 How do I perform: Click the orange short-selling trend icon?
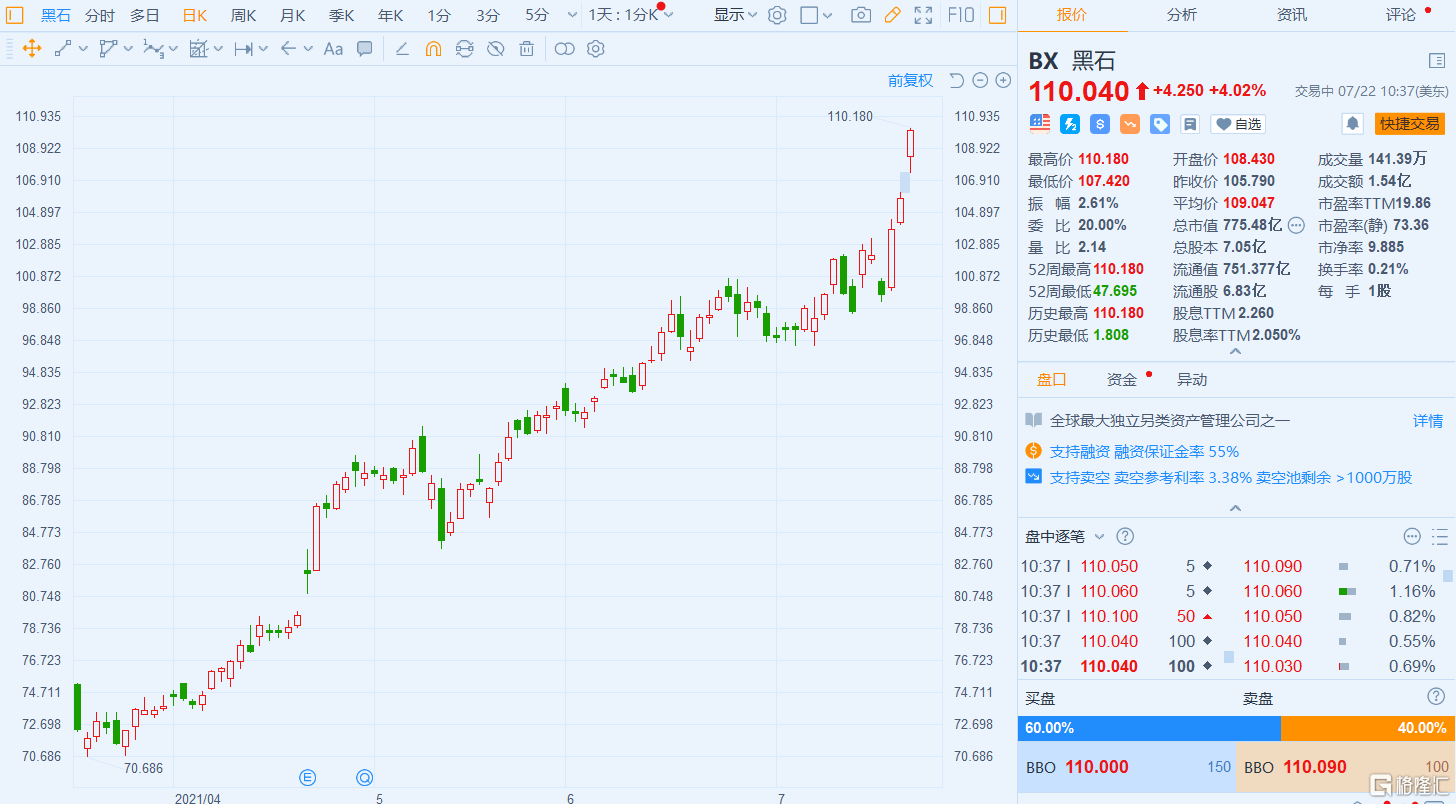[x=1130, y=124]
